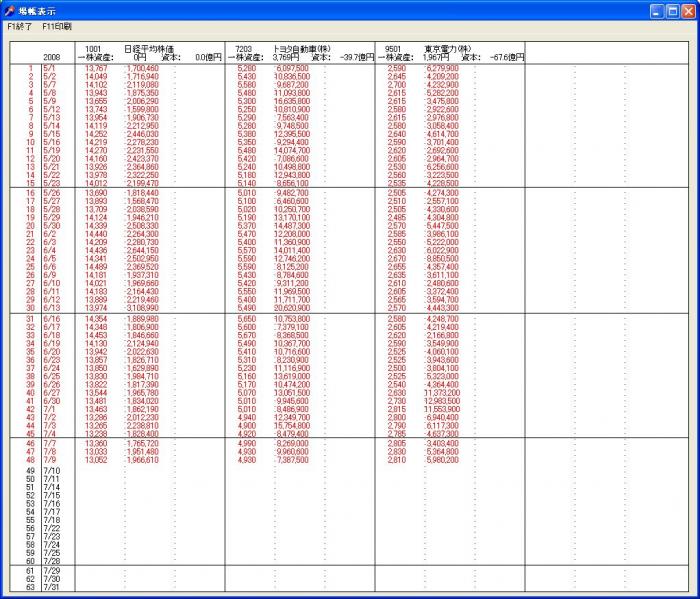Click the 2008 year header cell
This screenshot has height=599, width=700.
pyautogui.click(x=52, y=58)
